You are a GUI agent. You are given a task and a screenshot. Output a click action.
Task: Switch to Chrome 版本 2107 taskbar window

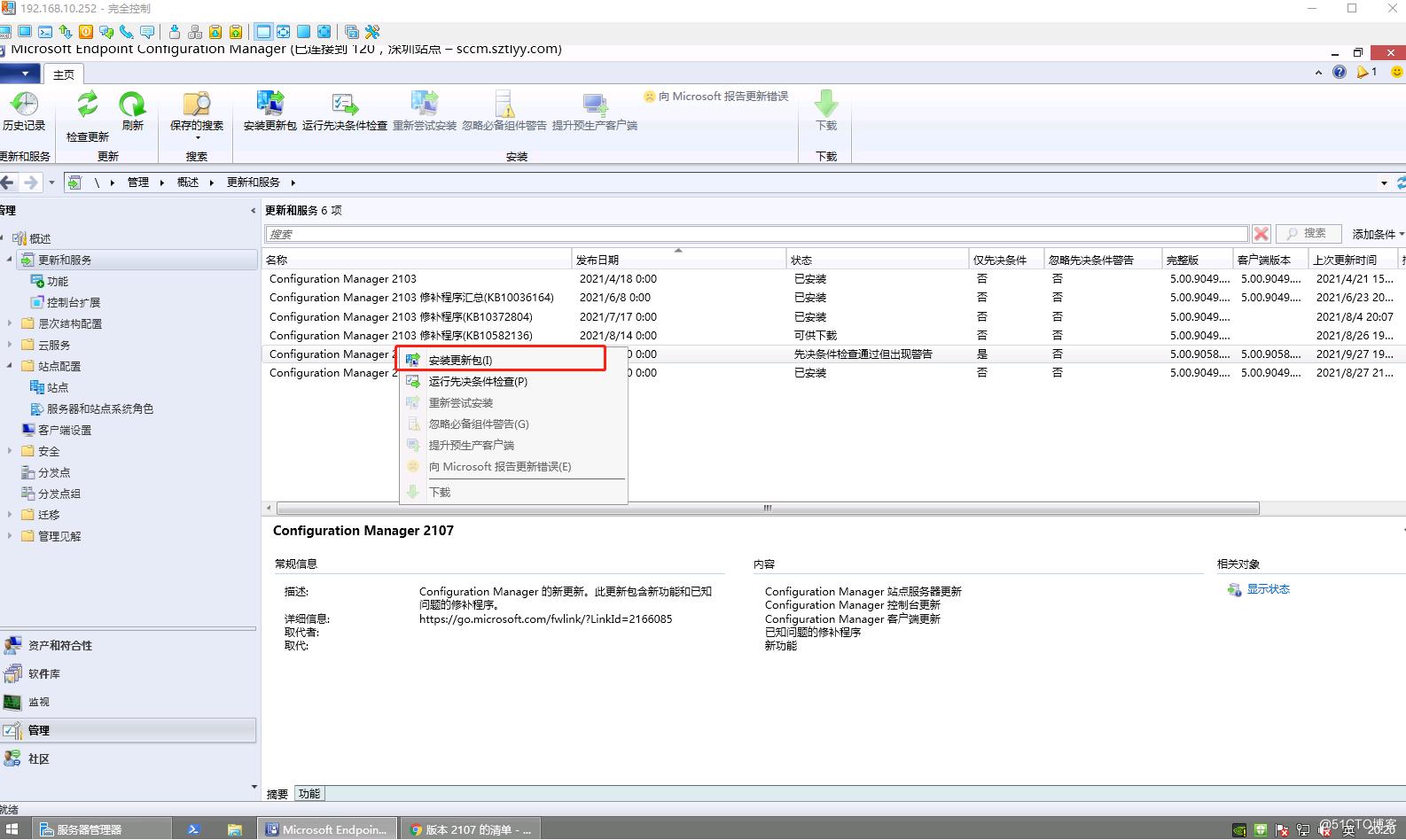point(470,829)
